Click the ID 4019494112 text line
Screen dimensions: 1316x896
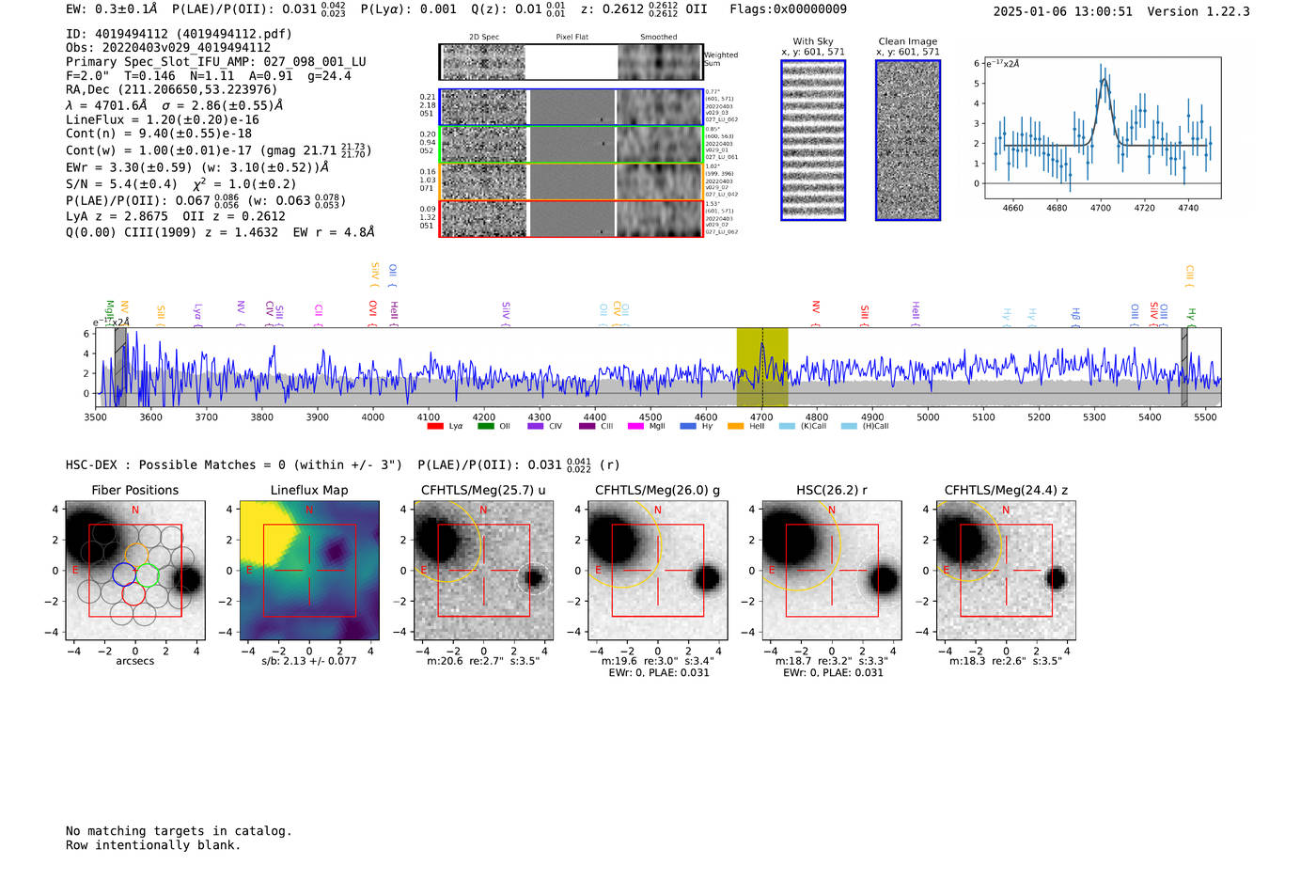179,34
